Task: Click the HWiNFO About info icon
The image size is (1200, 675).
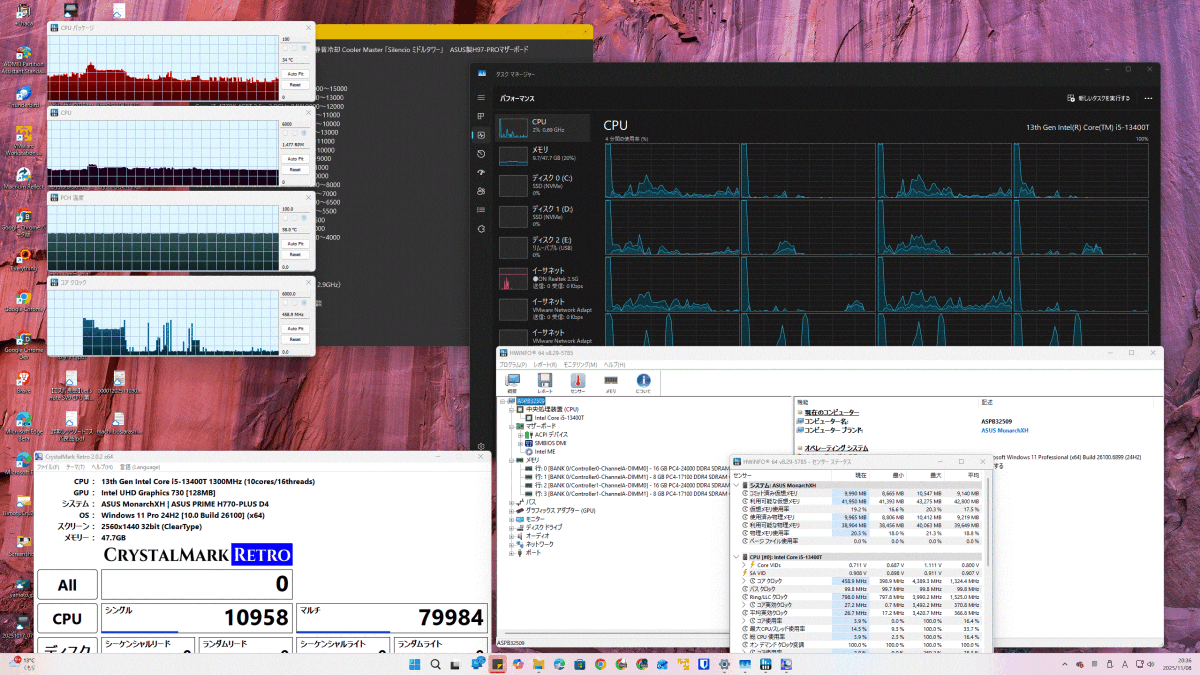Action: tap(643, 381)
